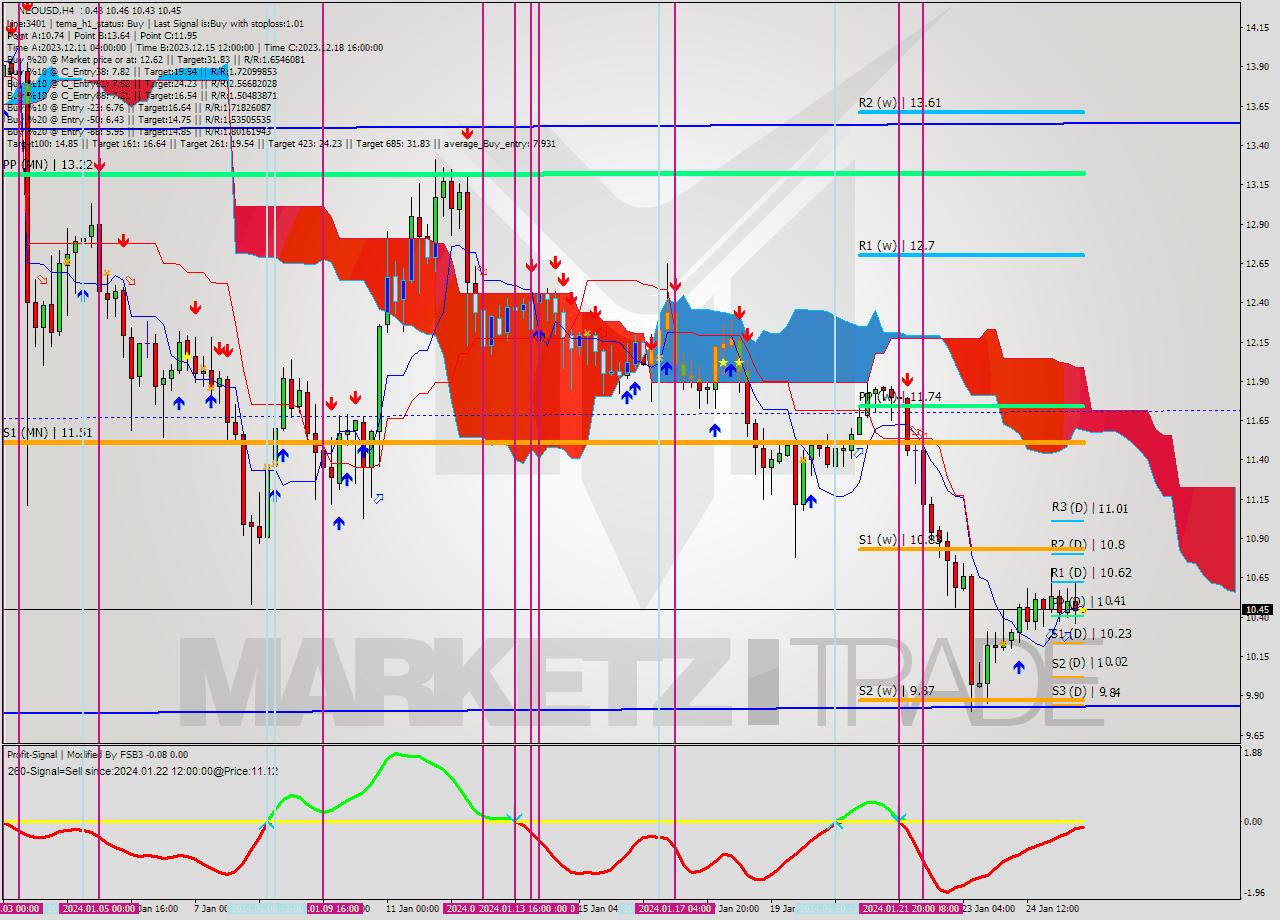
Task: Select the S2 (w) | 9.87 label
Action: pyautogui.click(x=896, y=690)
